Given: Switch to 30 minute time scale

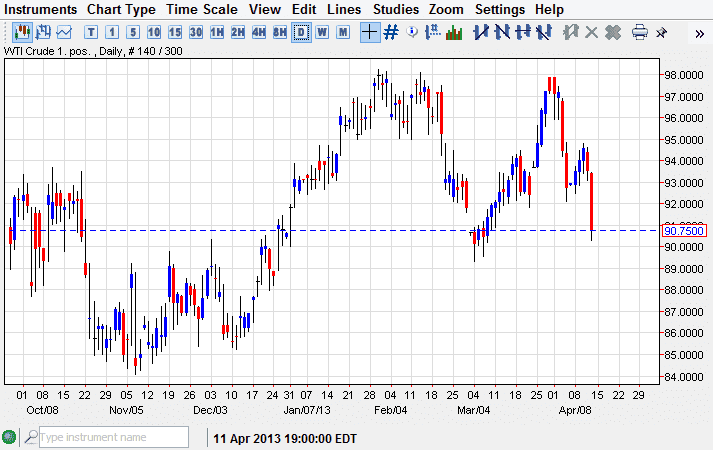Looking at the screenshot, I should pos(196,32).
